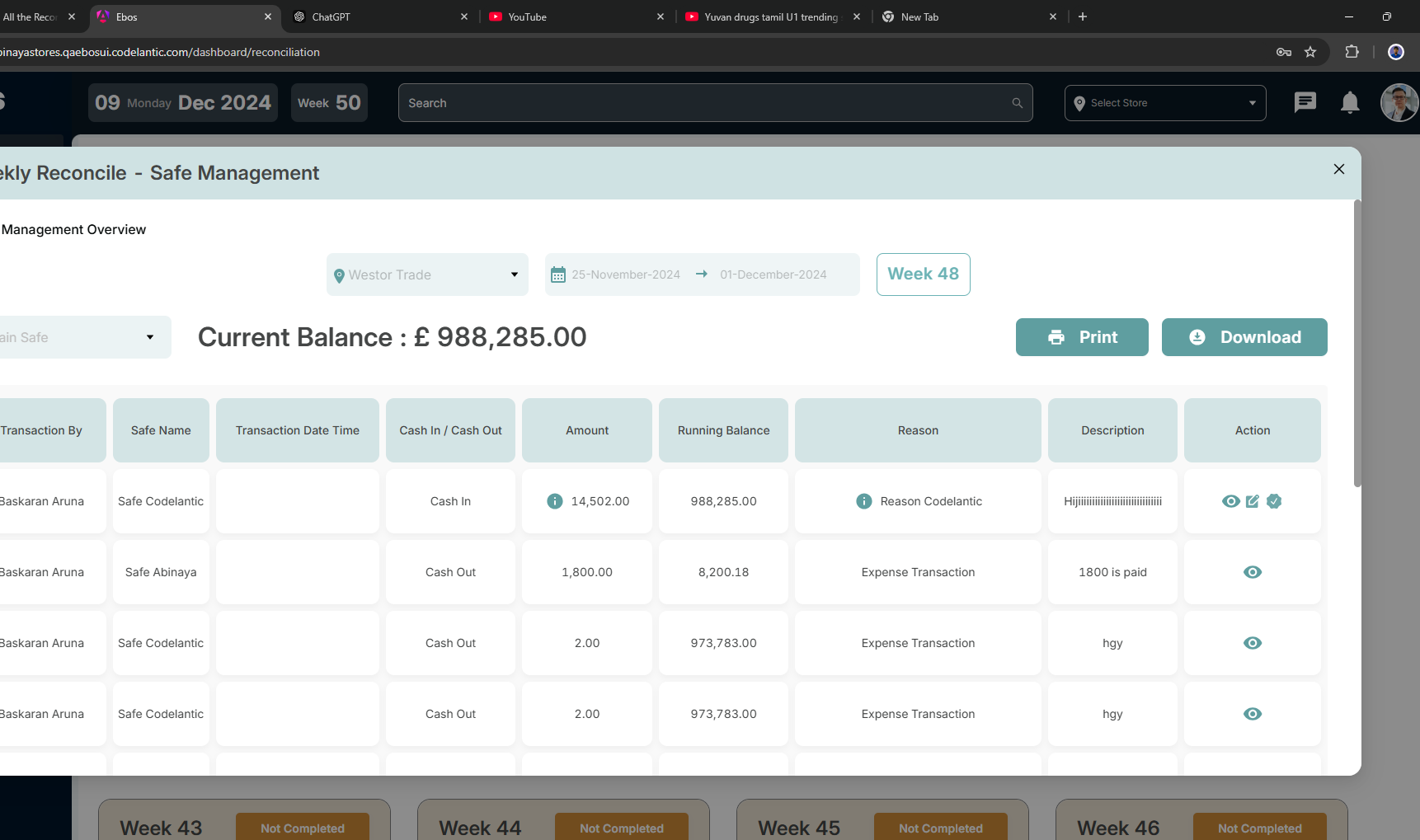The height and width of the screenshot is (840, 1420).
Task: Close the YouTube tab
Action: coord(661,16)
